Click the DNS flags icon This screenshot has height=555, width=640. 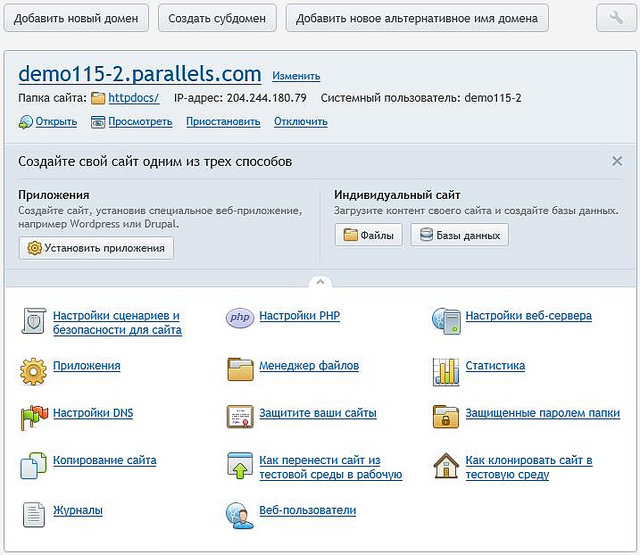34,417
